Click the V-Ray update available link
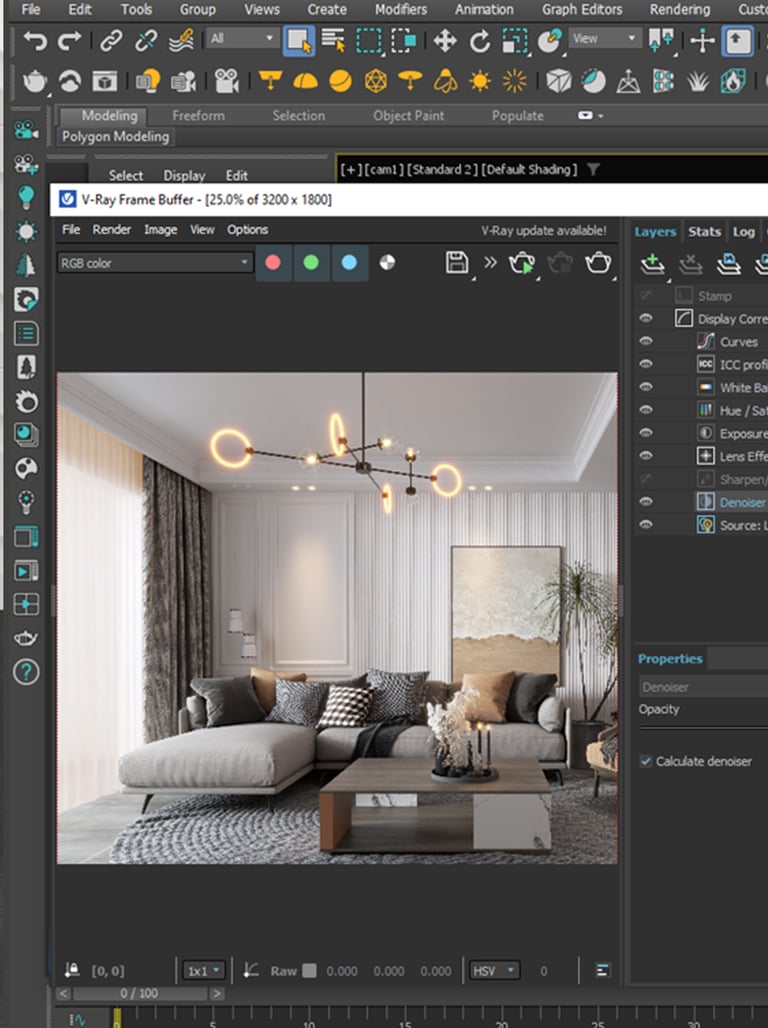This screenshot has width=768, height=1028. [543, 230]
